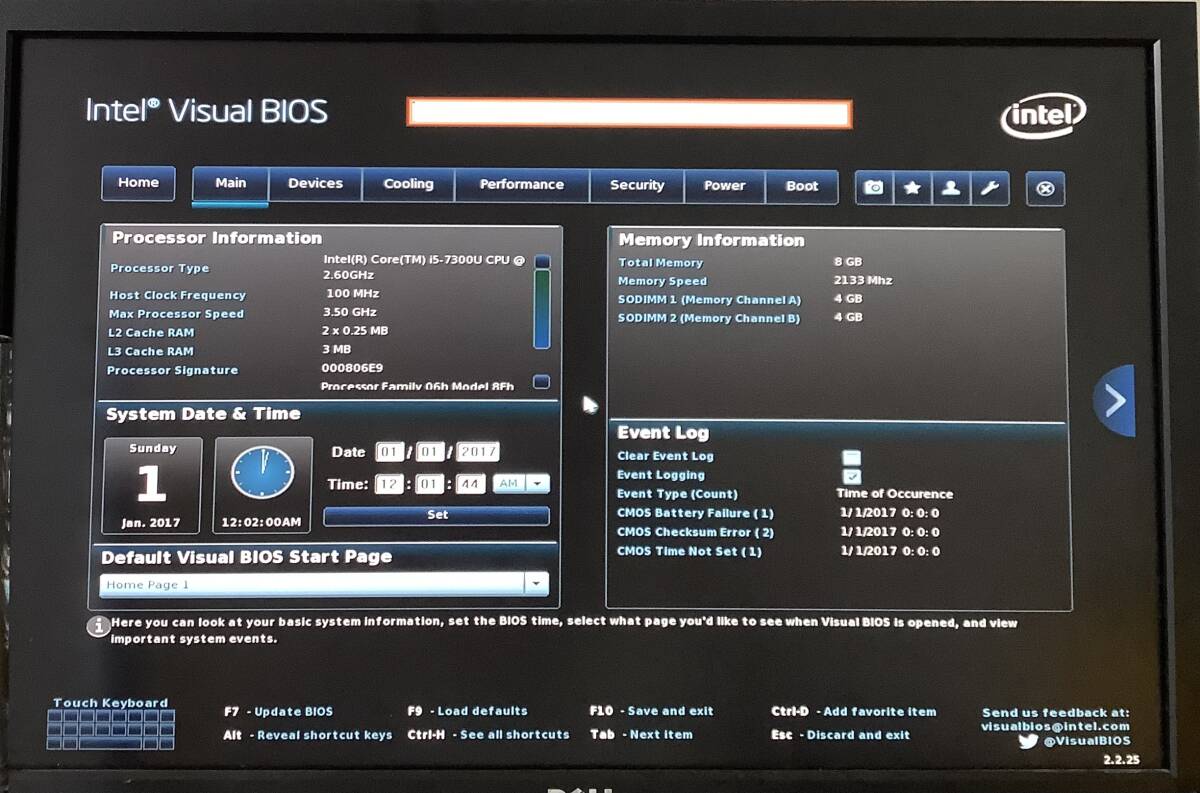Click the Processor Signature value 000806E9
The height and width of the screenshot is (793, 1200).
[350, 368]
